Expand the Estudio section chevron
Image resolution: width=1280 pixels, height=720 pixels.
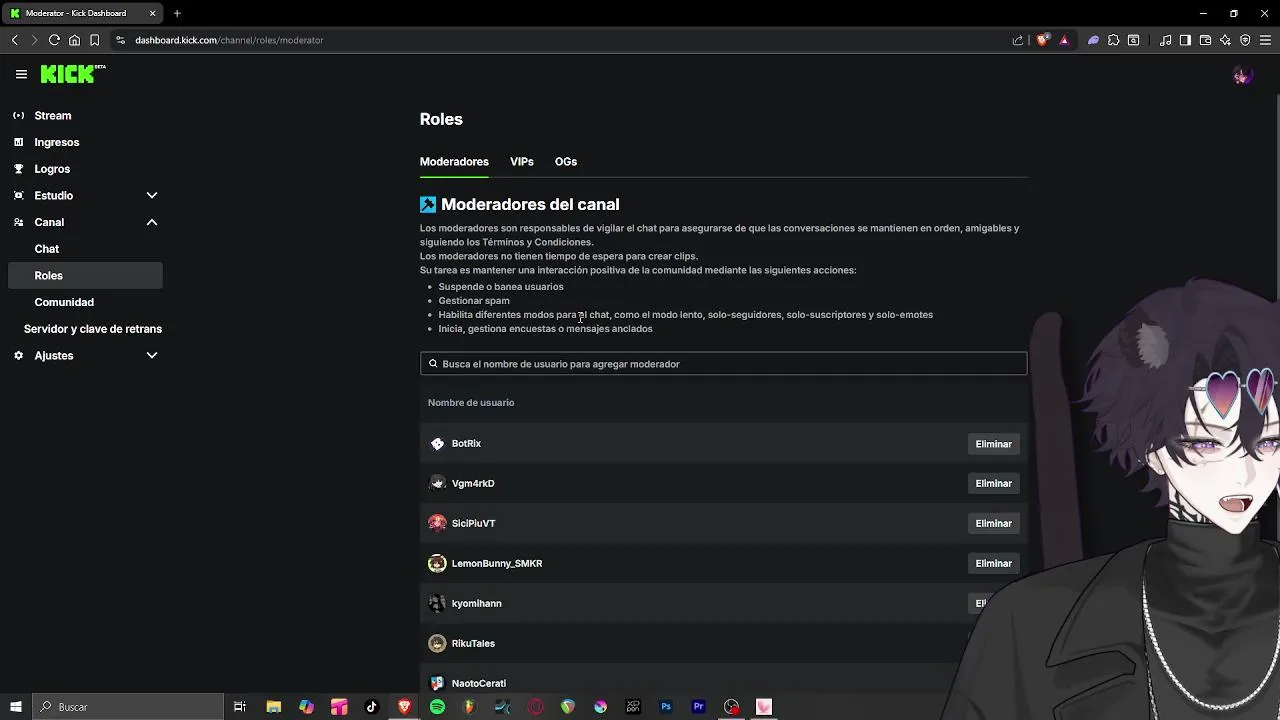click(152, 195)
